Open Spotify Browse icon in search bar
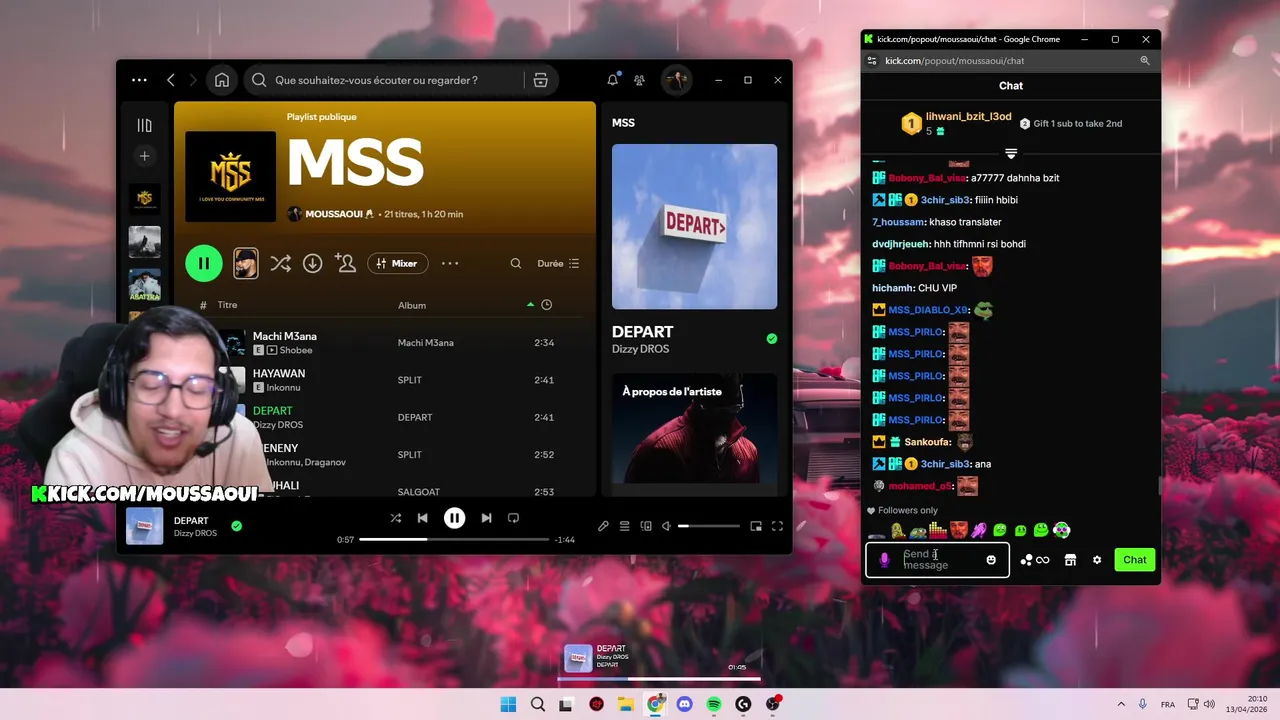 [541, 80]
